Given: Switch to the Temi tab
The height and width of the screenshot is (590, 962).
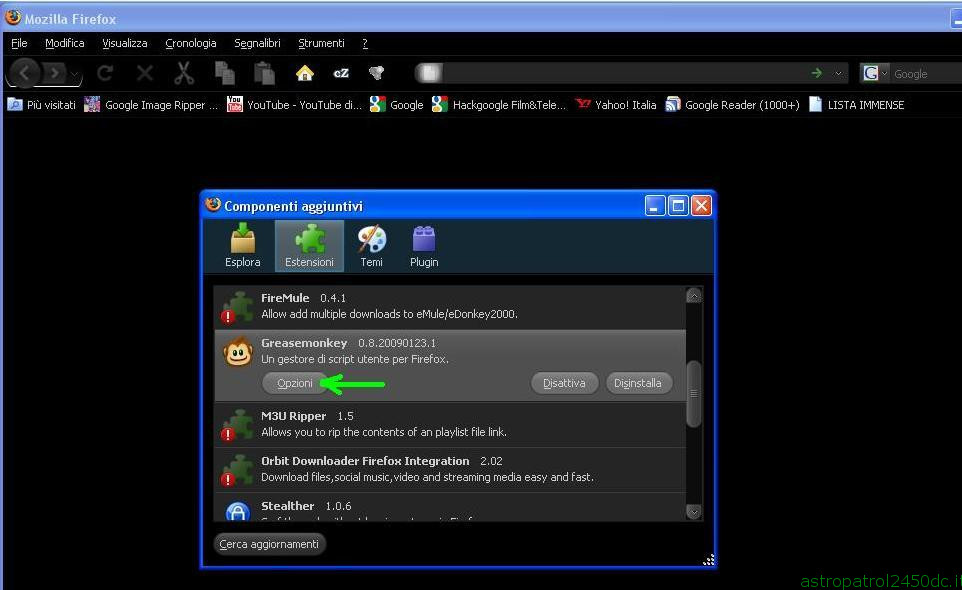Looking at the screenshot, I should tap(371, 245).
